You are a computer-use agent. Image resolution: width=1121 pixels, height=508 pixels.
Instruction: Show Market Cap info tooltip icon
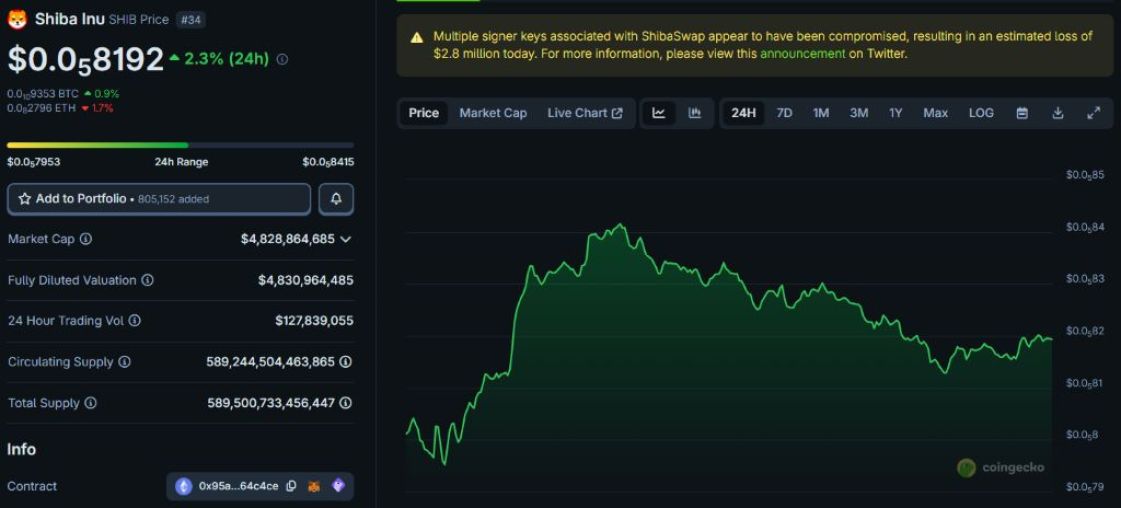click(86, 239)
